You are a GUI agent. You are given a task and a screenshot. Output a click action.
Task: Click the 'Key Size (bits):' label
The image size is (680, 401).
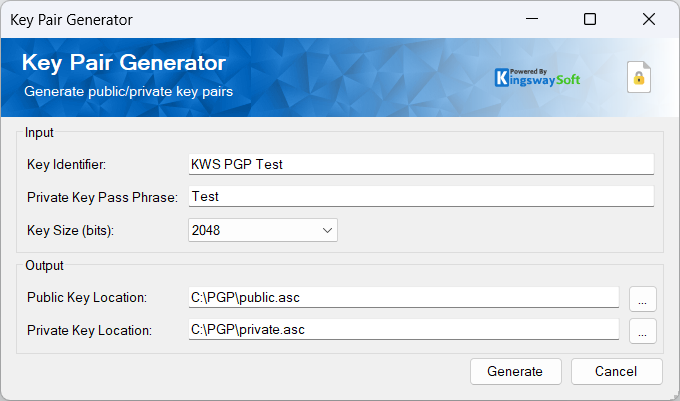point(70,231)
